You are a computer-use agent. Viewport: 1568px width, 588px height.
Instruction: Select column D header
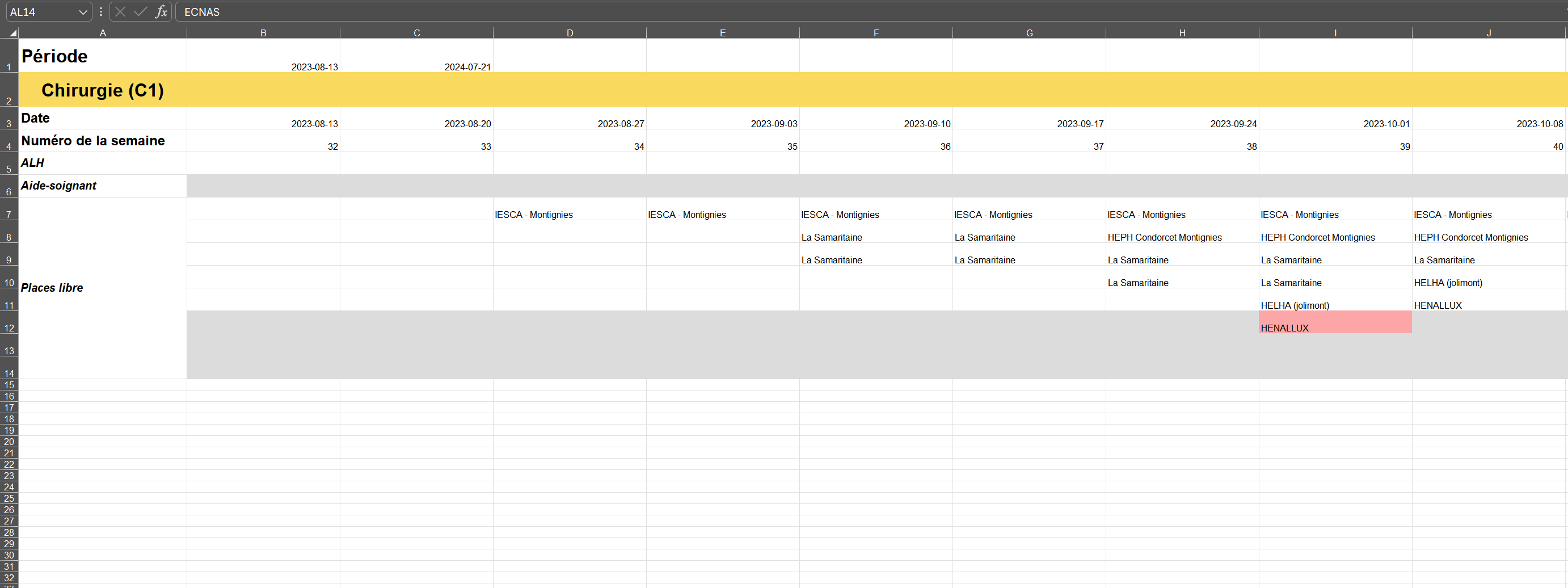tap(570, 33)
